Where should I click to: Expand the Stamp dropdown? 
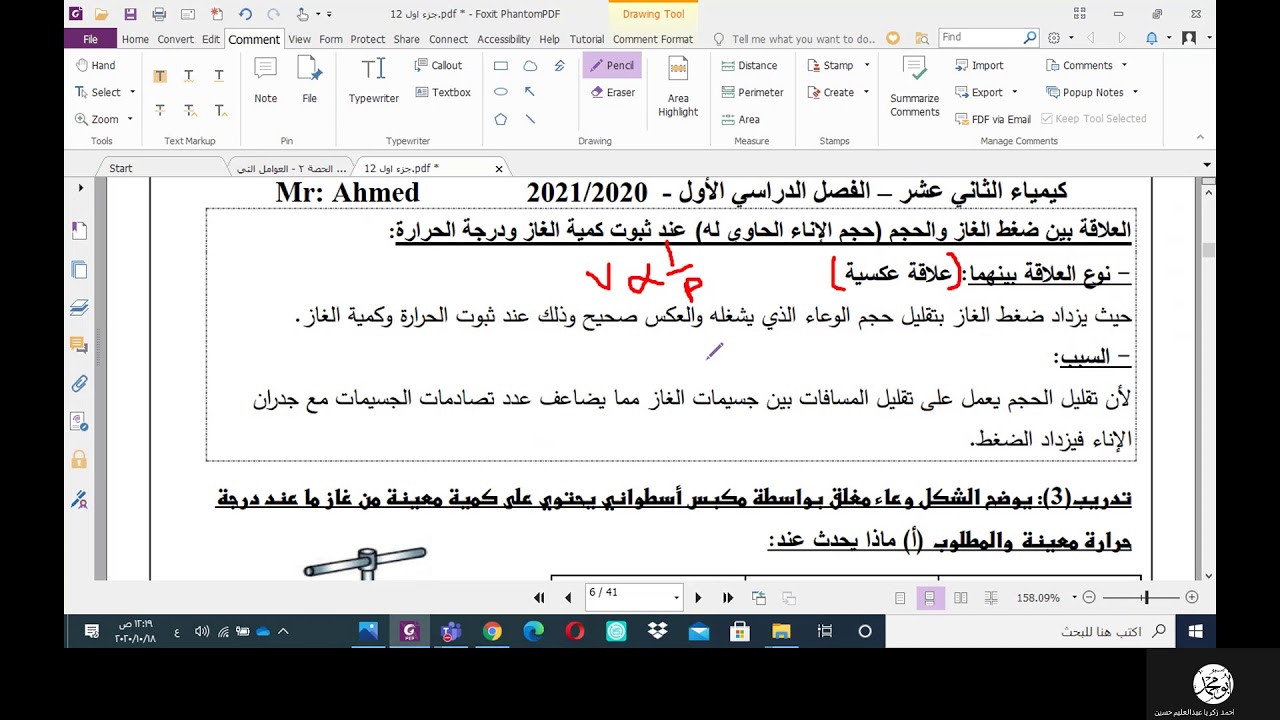[867, 65]
